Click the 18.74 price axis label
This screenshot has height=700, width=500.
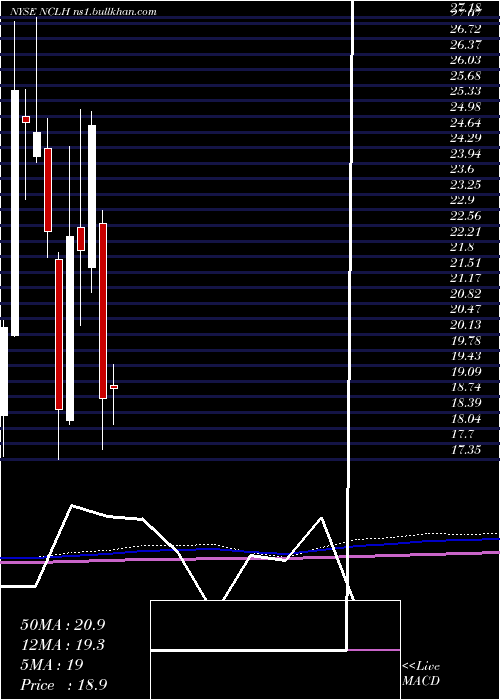(x=466, y=388)
